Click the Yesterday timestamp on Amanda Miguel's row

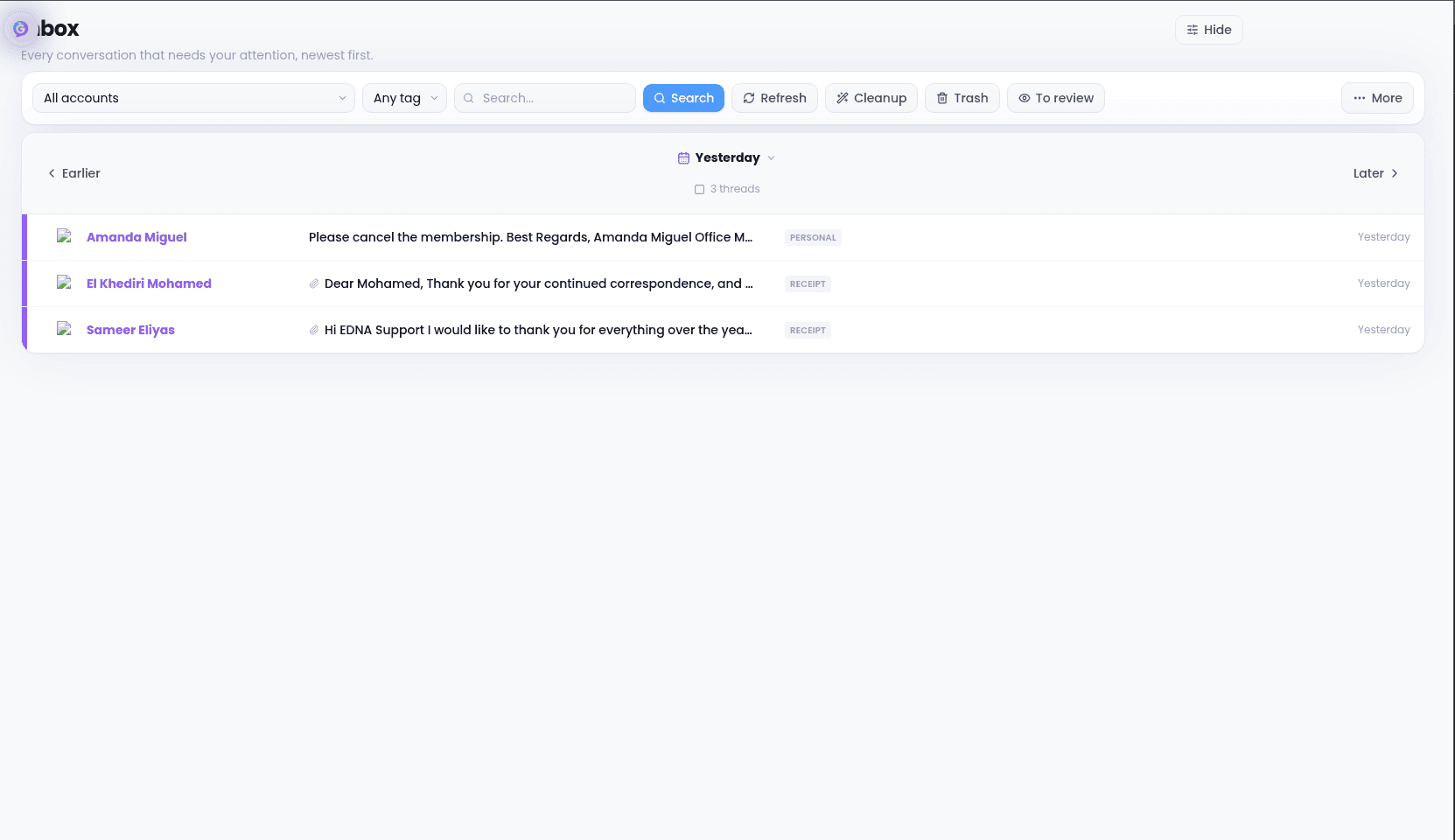[1383, 237]
